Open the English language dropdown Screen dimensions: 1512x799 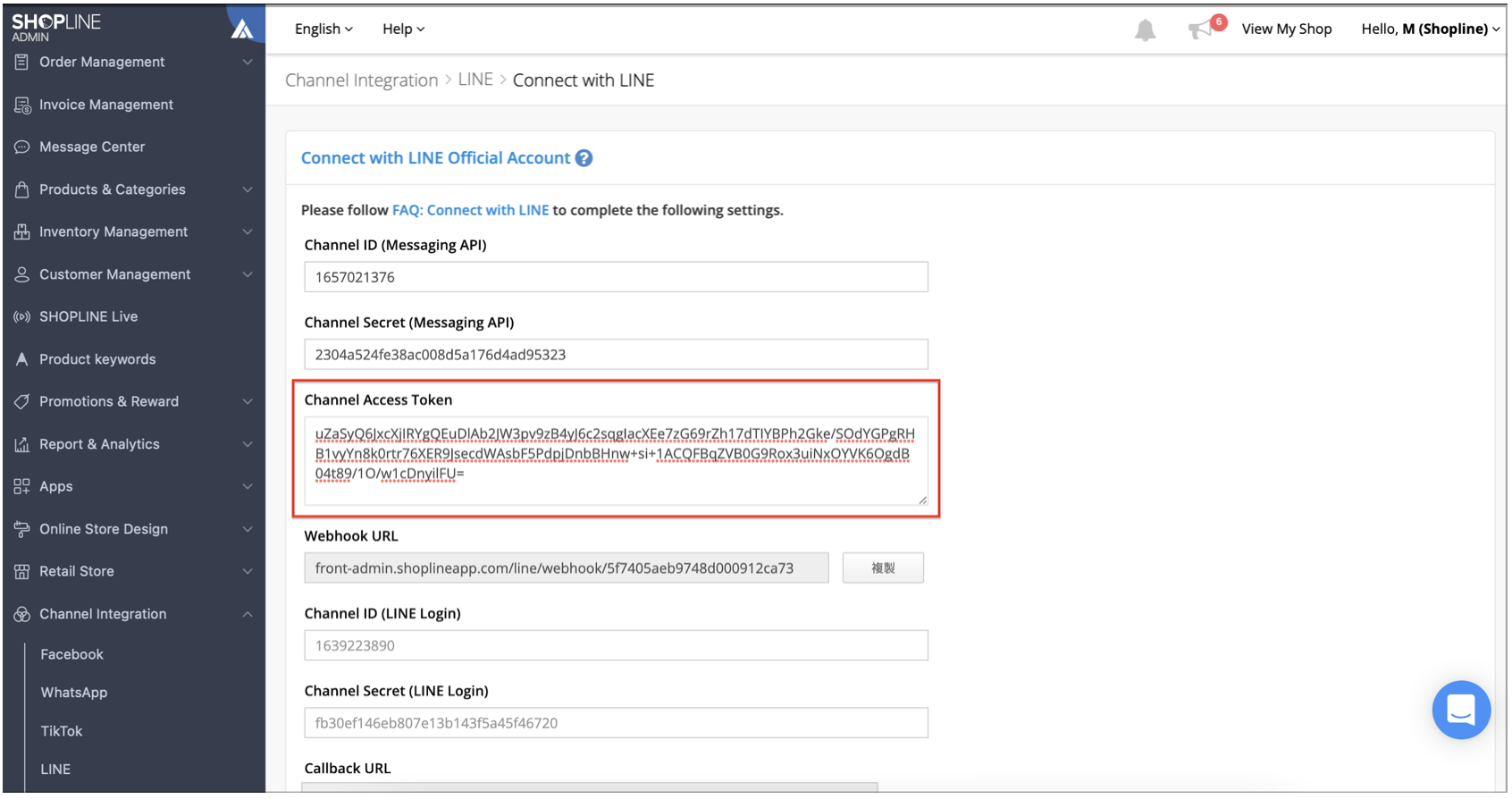tap(323, 29)
